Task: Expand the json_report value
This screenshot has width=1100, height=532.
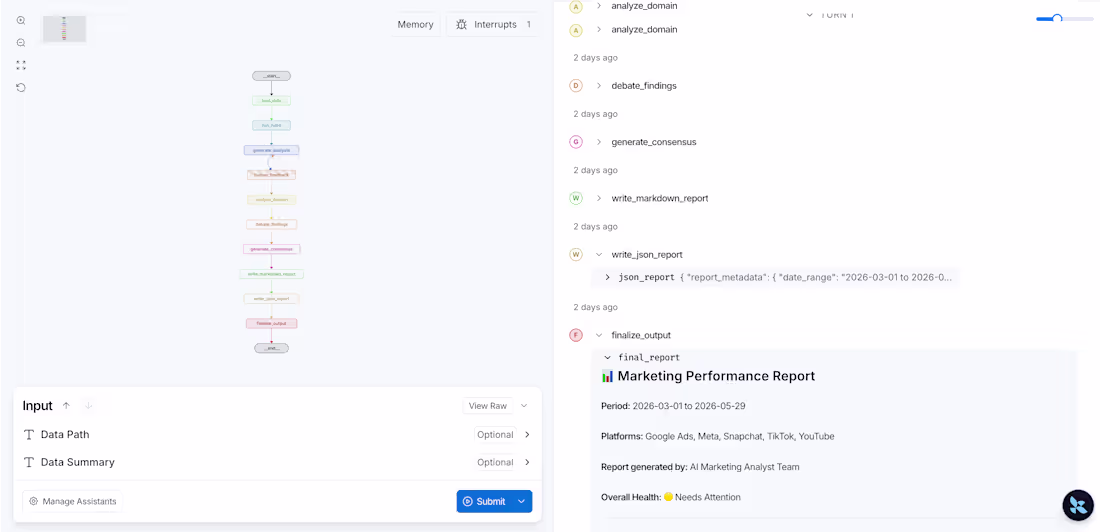Action: 608,277
